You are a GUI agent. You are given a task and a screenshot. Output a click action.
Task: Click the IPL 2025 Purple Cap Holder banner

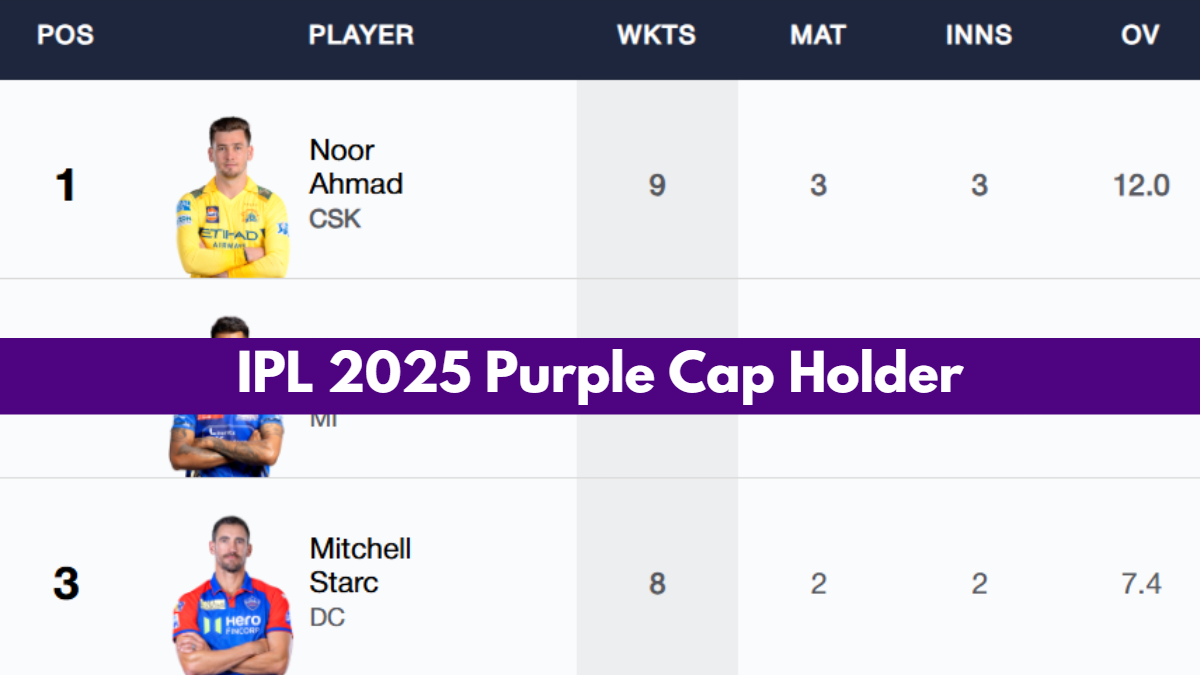click(600, 376)
